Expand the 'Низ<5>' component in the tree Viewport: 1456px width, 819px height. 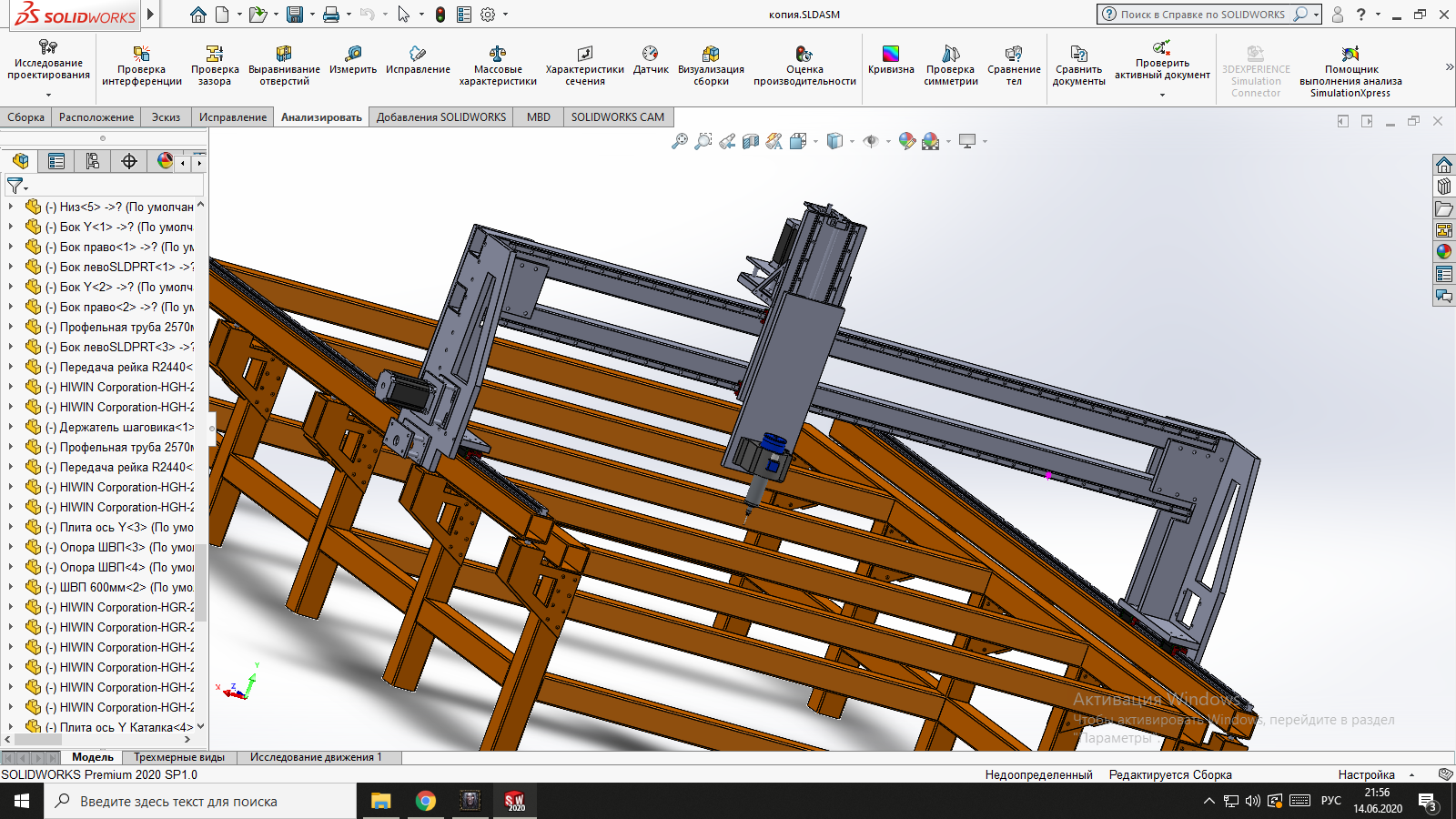(11, 207)
